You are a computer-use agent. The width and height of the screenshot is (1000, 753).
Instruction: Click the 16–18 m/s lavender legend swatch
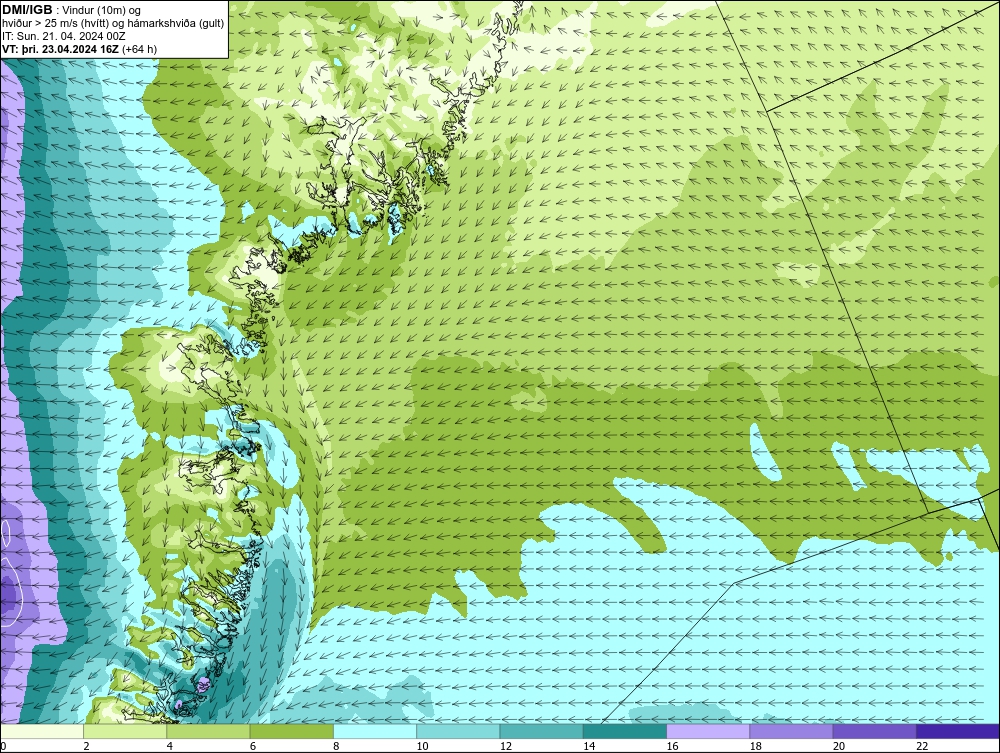click(x=708, y=731)
